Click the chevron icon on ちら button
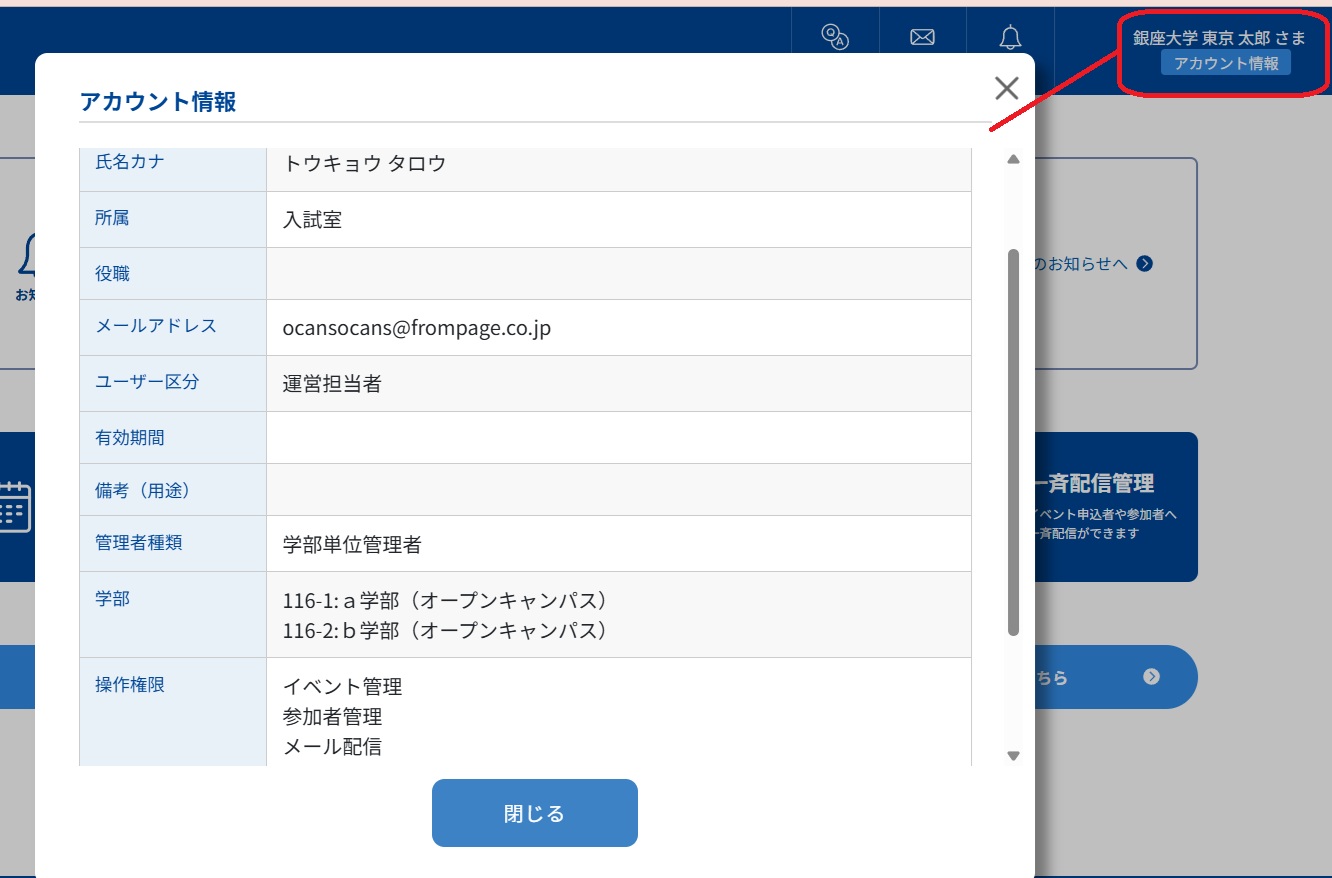1332x878 pixels. coord(1151,677)
